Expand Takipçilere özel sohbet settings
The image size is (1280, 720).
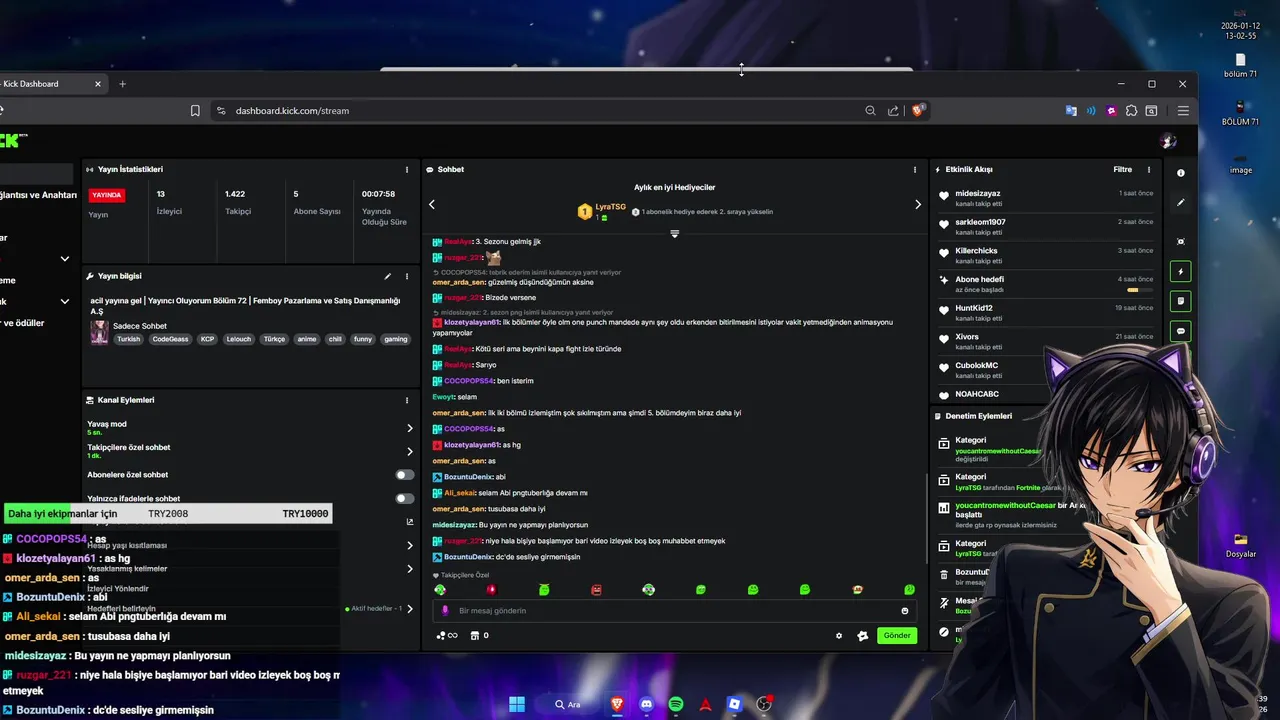(x=410, y=452)
